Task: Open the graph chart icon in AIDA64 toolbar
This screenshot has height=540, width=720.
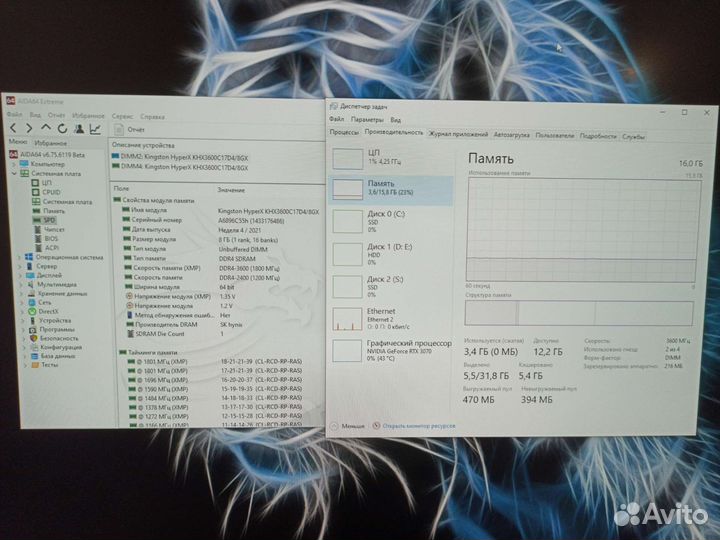Action: click(94, 129)
